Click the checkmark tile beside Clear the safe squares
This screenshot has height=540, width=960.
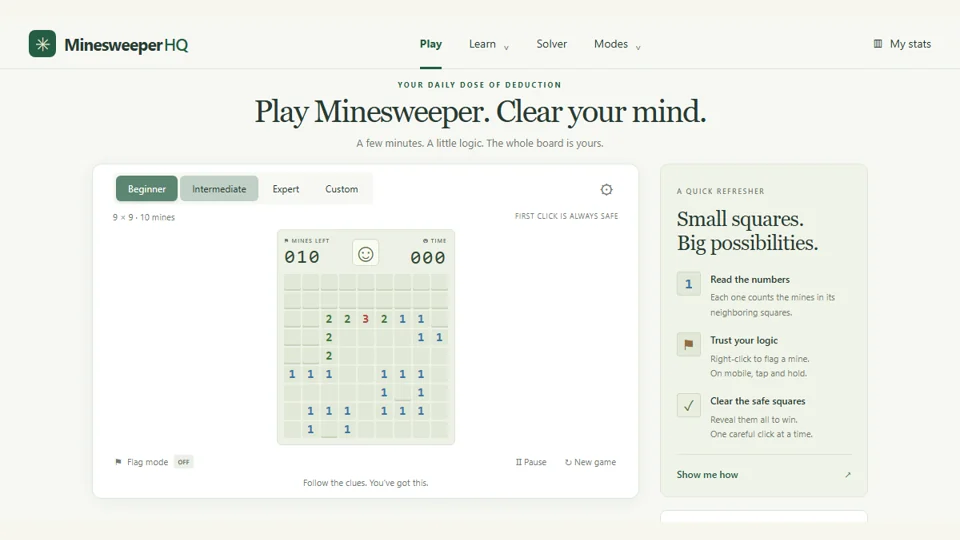689,405
